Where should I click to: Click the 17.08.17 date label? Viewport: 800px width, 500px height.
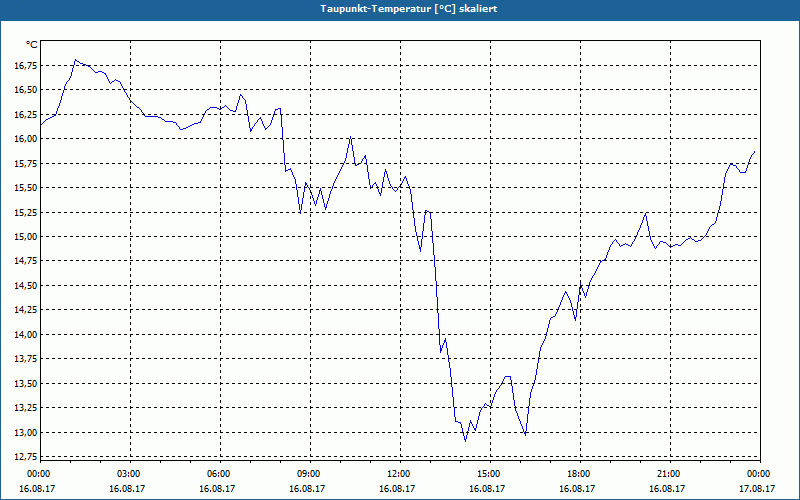point(758,488)
